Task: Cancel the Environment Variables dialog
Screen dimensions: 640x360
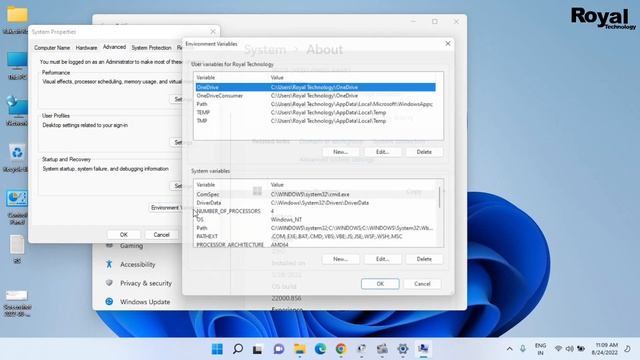Action: 422,284
